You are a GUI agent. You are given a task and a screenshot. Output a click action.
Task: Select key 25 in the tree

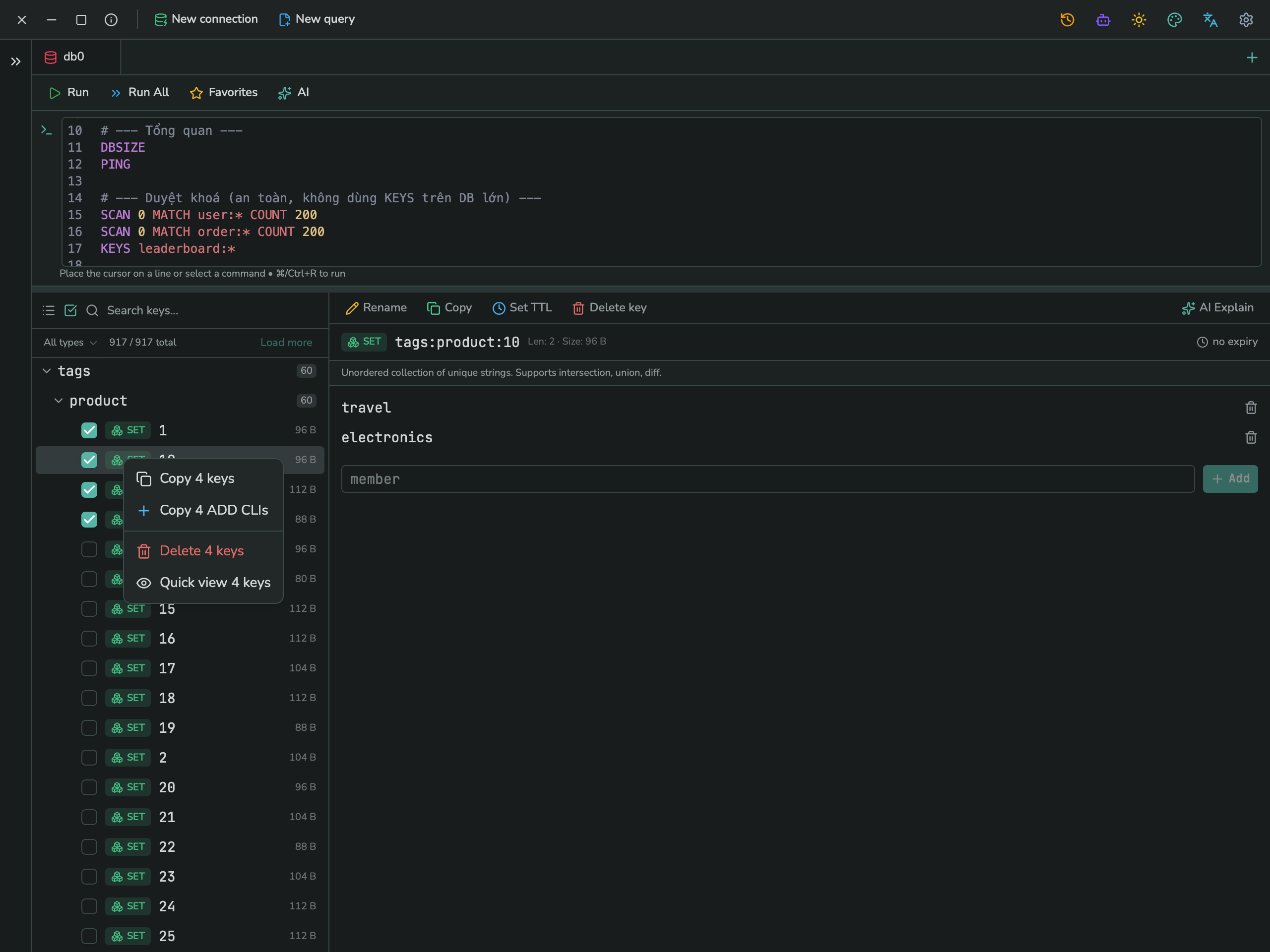pyautogui.click(x=180, y=936)
